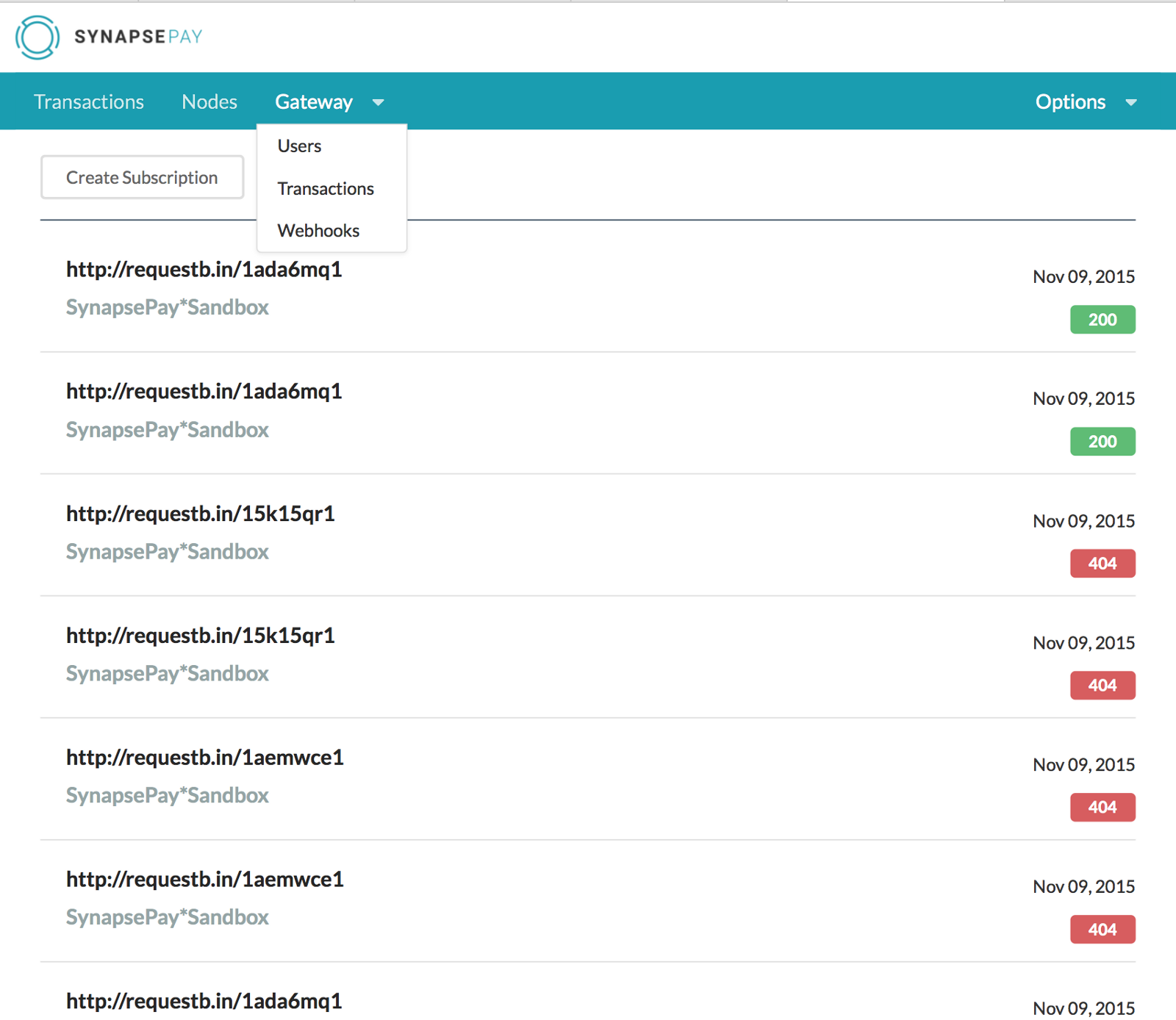Click the first 200 status badge
The image size is (1176, 1020).
pyautogui.click(x=1102, y=319)
